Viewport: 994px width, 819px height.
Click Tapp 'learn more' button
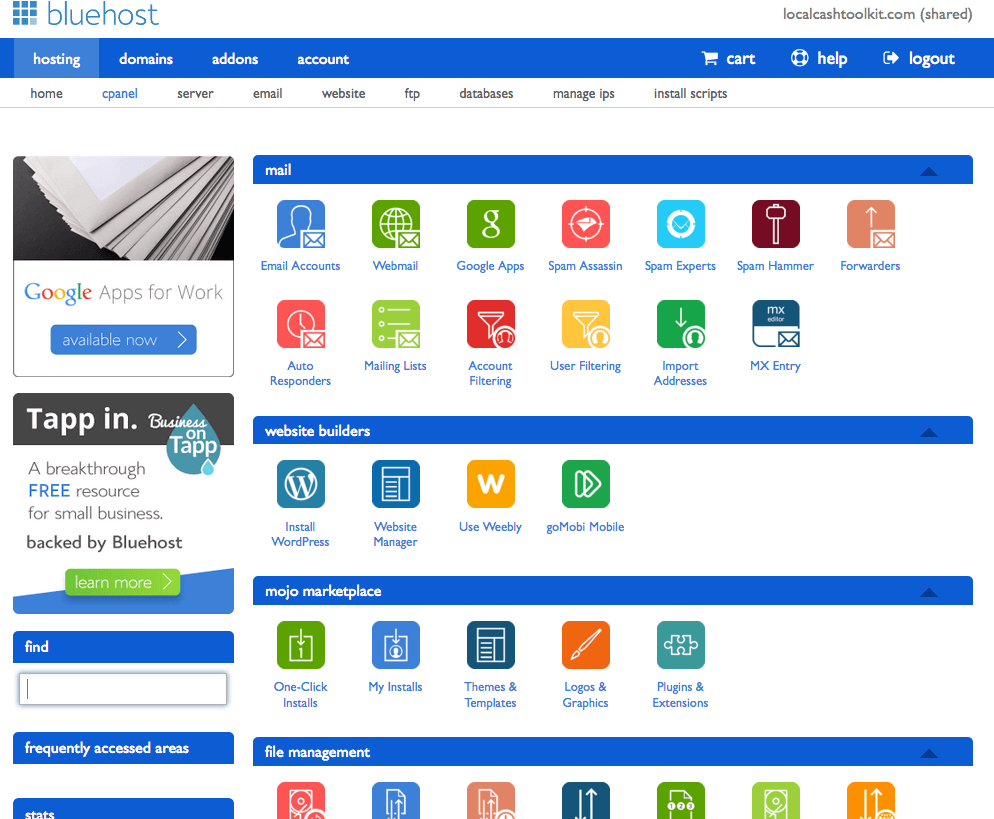click(122, 582)
